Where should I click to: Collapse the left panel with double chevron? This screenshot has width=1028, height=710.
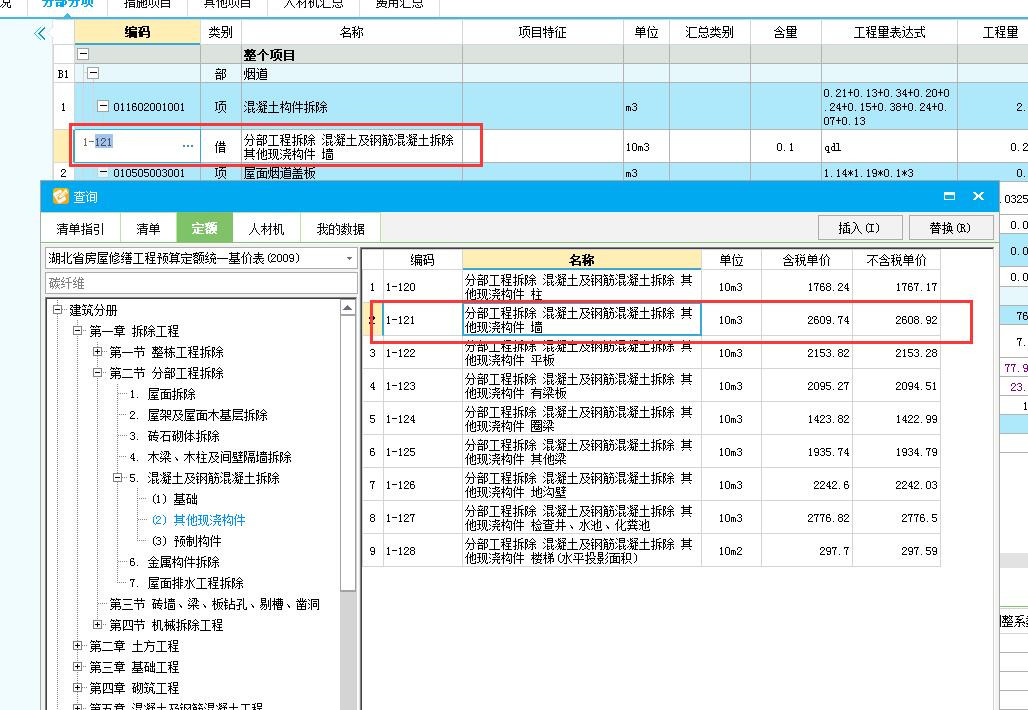point(40,33)
